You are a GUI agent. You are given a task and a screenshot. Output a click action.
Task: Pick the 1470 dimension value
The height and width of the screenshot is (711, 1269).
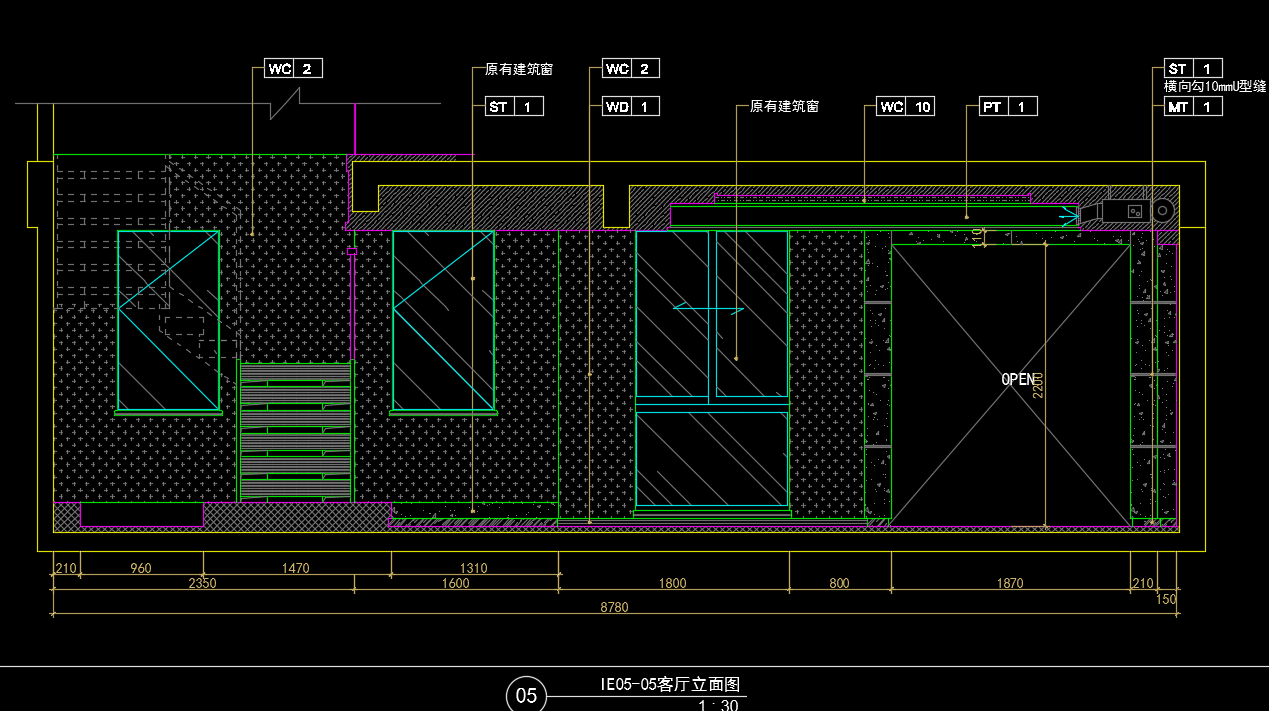click(295, 568)
